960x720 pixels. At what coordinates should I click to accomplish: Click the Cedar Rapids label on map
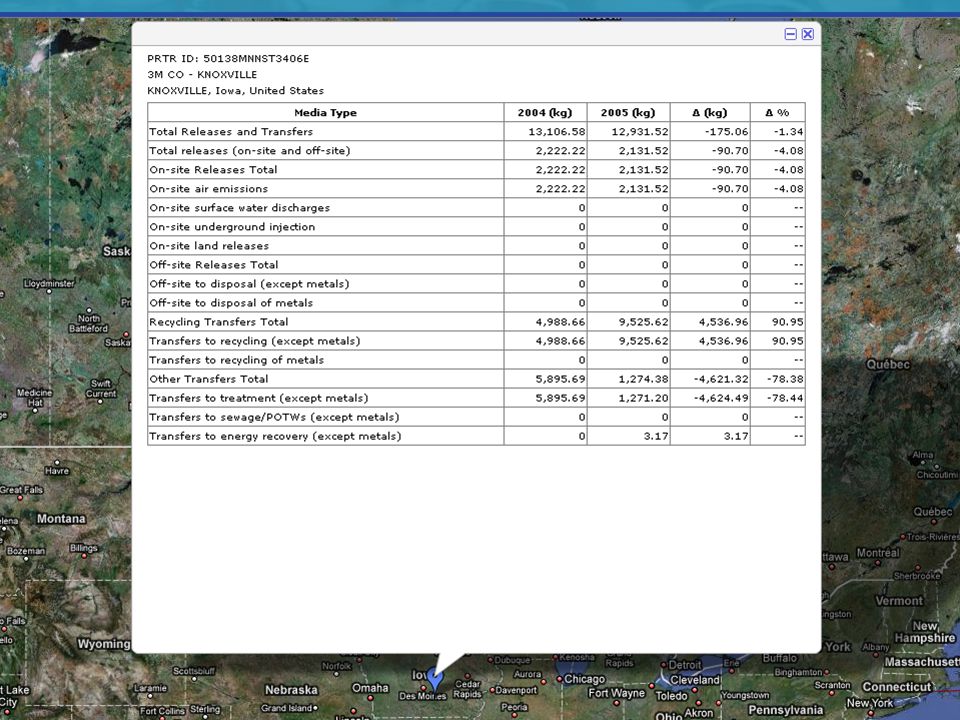point(467,689)
